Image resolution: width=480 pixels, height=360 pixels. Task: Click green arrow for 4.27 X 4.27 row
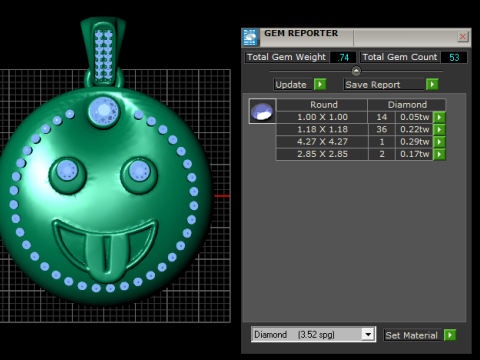click(x=439, y=142)
